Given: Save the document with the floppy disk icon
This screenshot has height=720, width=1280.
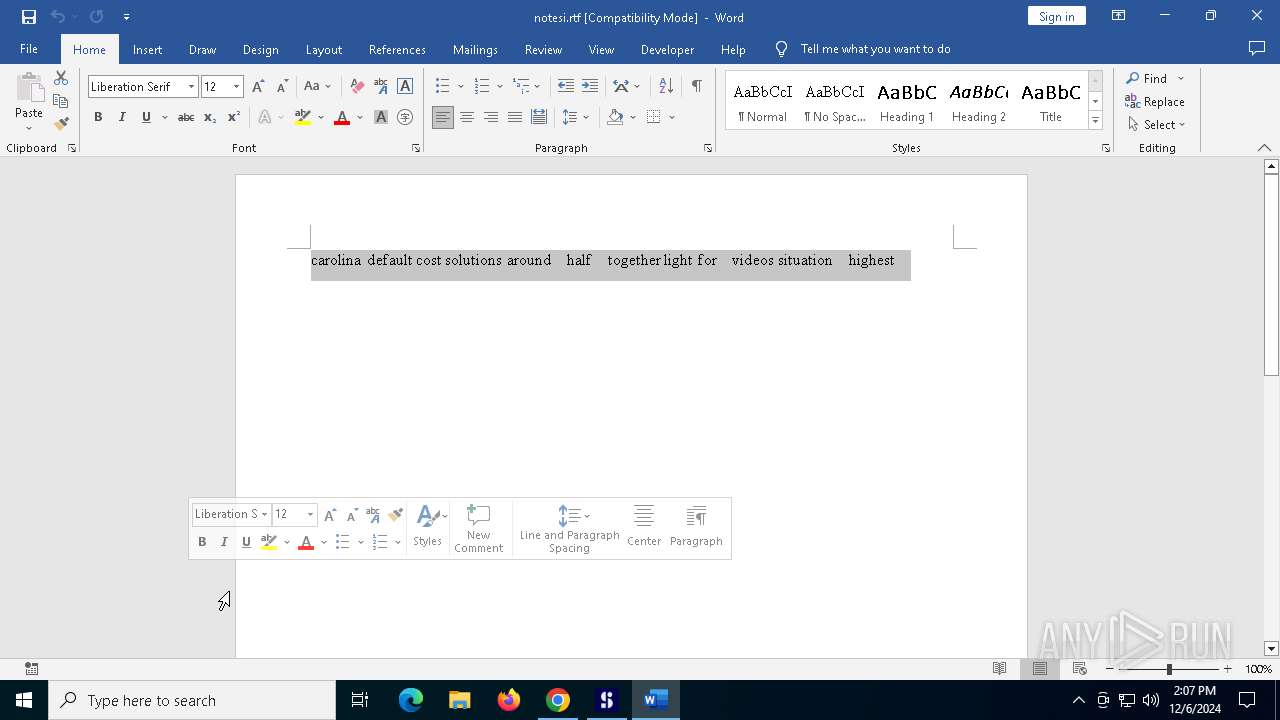Looking at the screenshot, I should [x=29, y=16].
